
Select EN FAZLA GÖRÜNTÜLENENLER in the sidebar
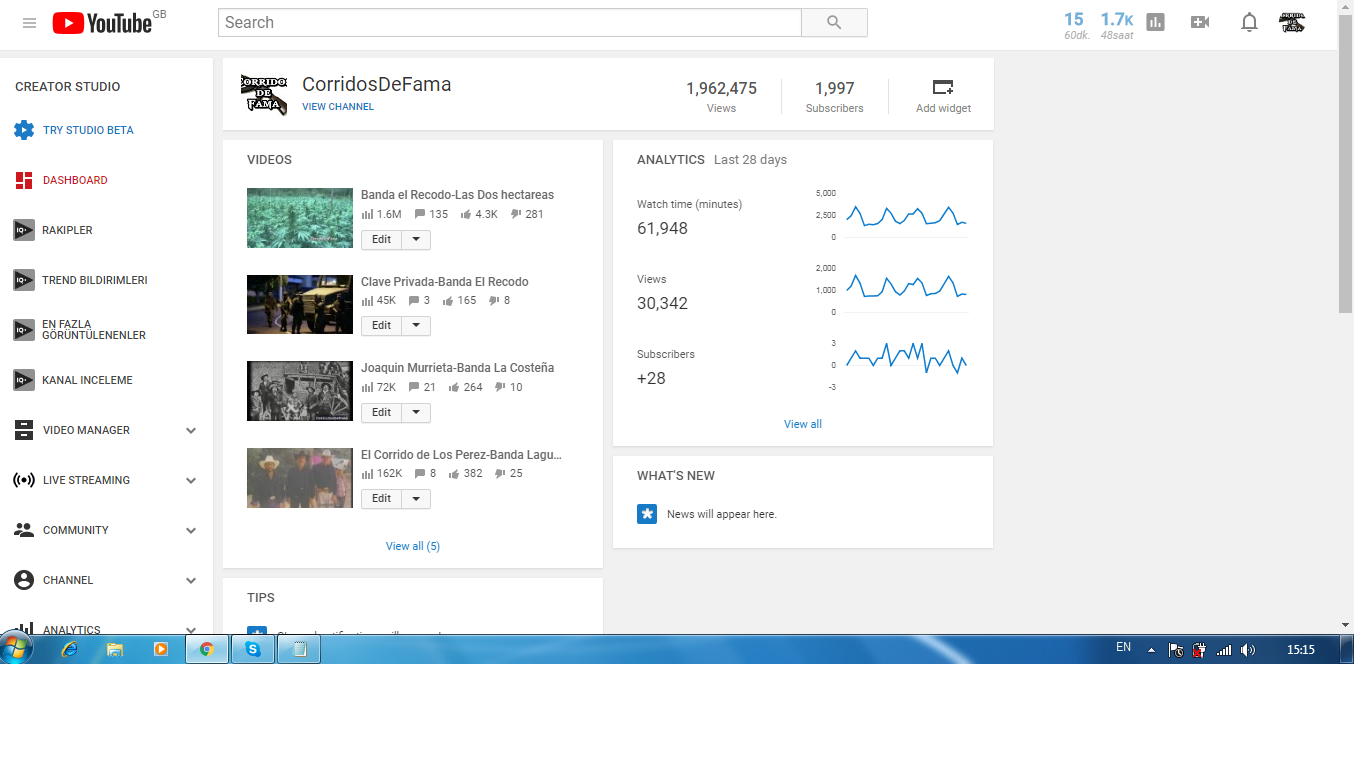pyautogui.click(x=94, y=330)
